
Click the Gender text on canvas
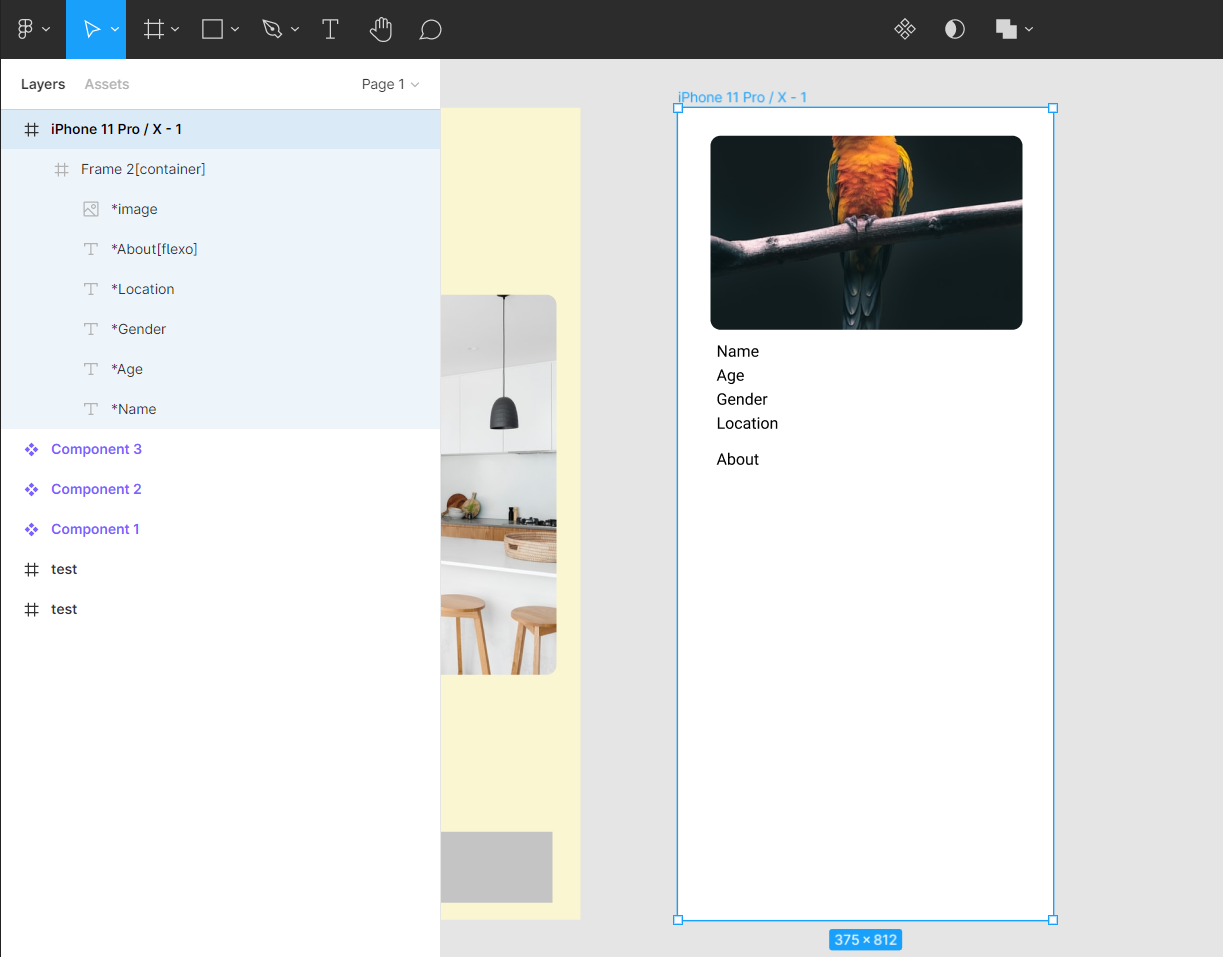pyautogui.click(x=742, y=399)
